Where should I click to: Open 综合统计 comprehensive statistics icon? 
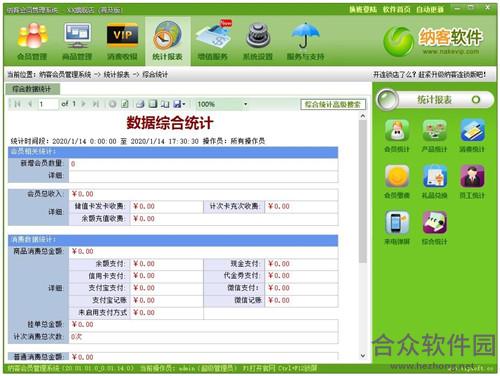[x=434, y=228]
